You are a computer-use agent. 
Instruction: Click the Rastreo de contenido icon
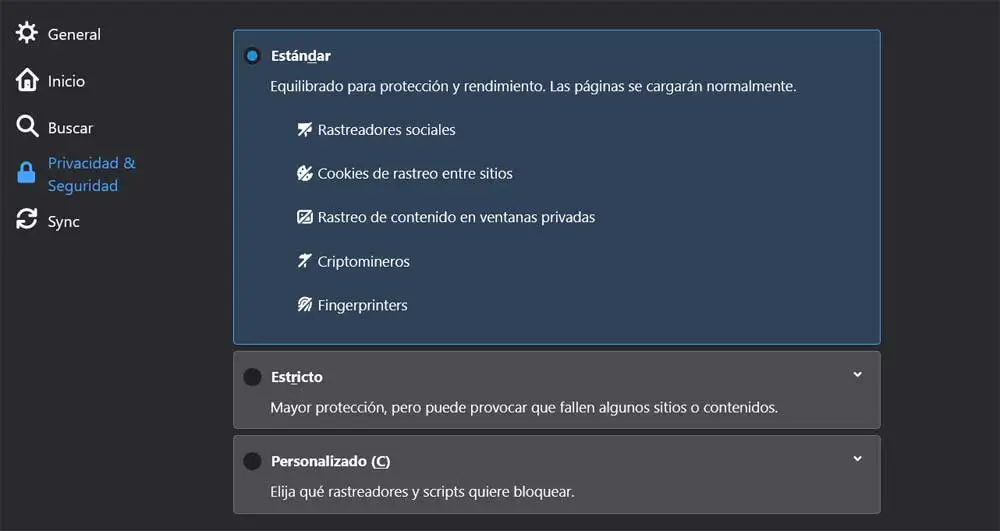(305, 218)
